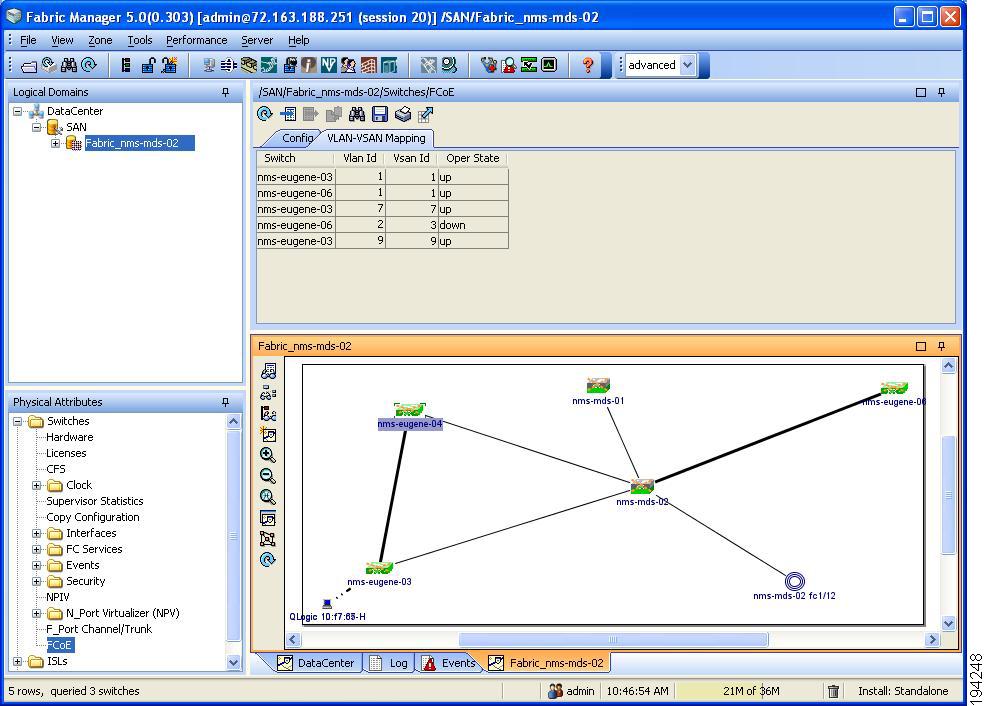
Task: Select the QLogic 10:f7:68-H host on map
Action: tap(327, 604)
